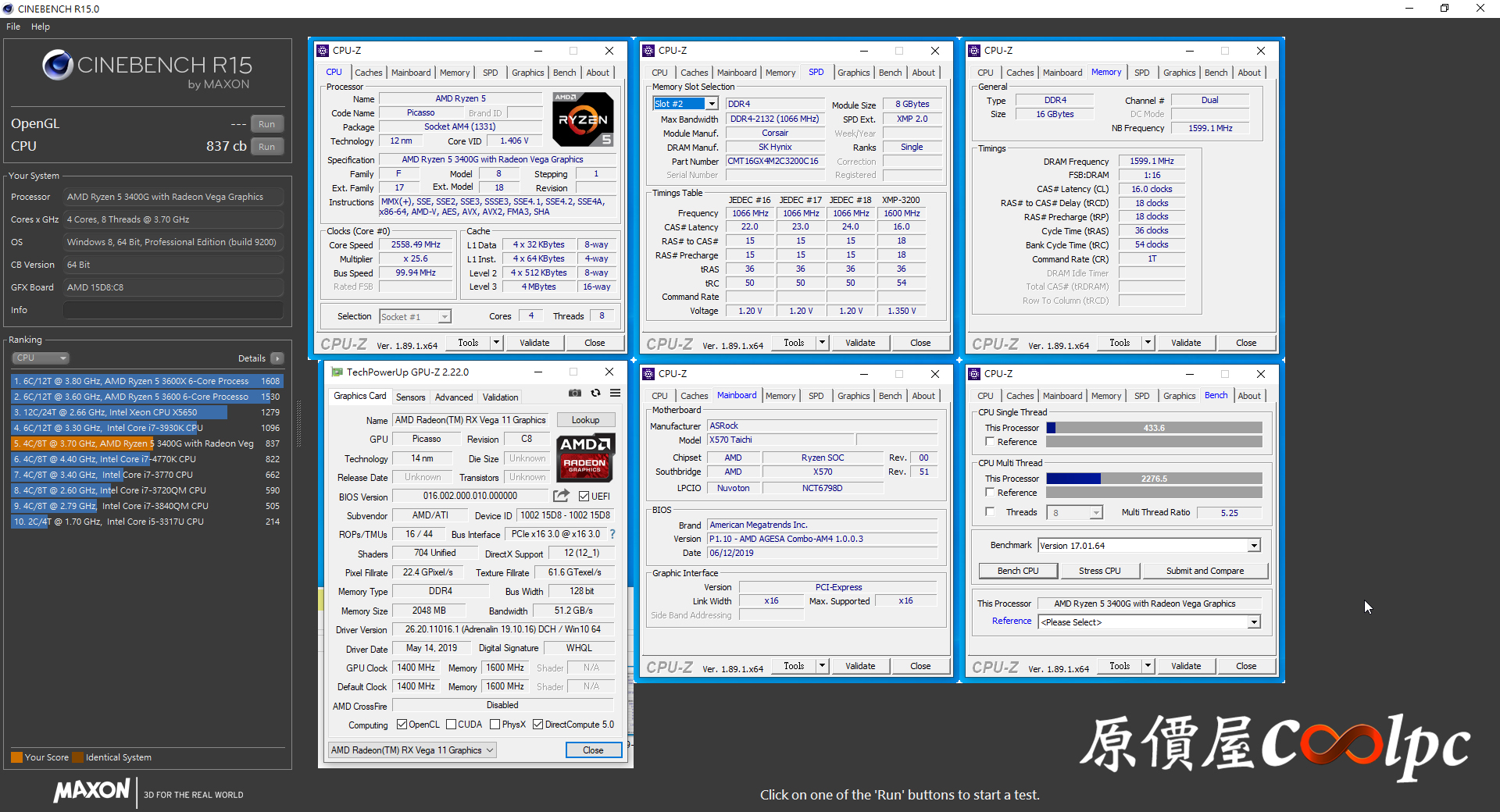Screen dimensions: 1500x812
Task: Open the Please Select reference dropdown
Action: pos(1254,622)
